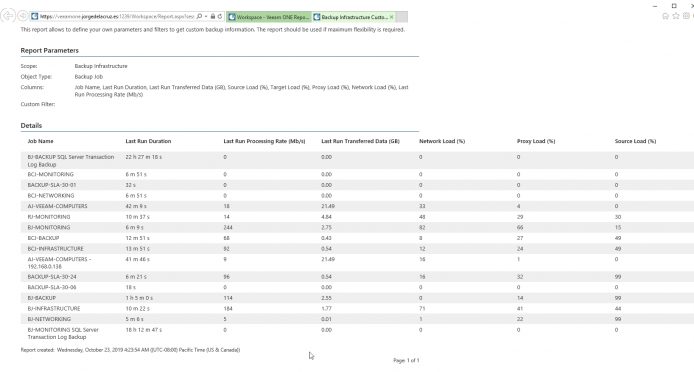Expand the address bar dropdown arrow
This screenshot has width=694, height=372.
pyautogui.click(x=206, y=16)
